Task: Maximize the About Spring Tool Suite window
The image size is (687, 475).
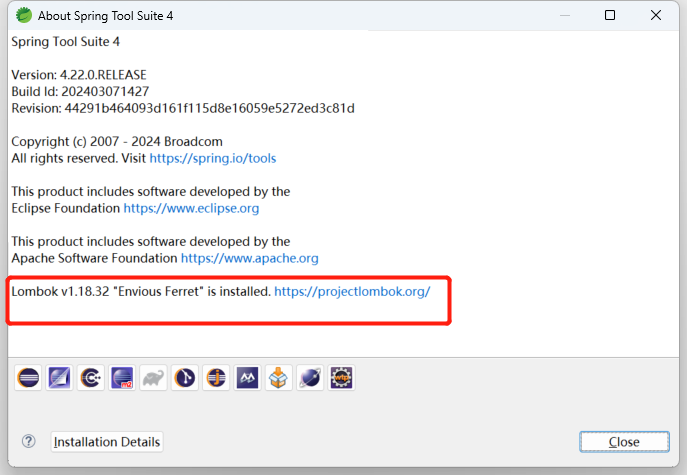Action: coord(610,15)
